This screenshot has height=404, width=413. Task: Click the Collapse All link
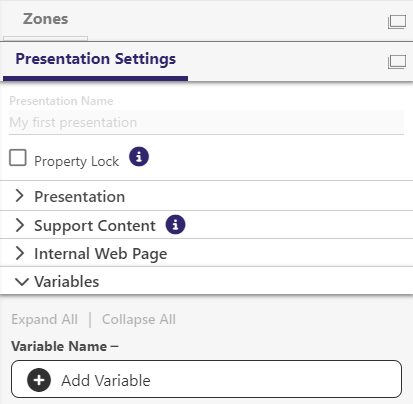(139, 319)
